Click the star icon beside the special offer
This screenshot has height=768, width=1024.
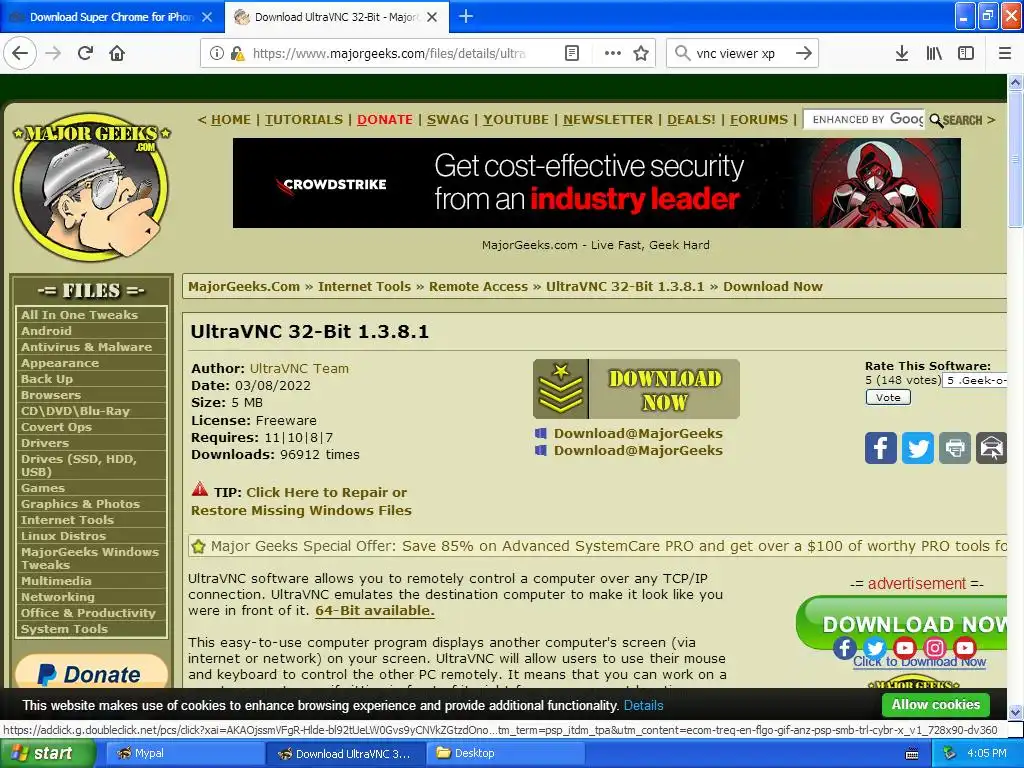pyautogui.click(x=199, y=546)
